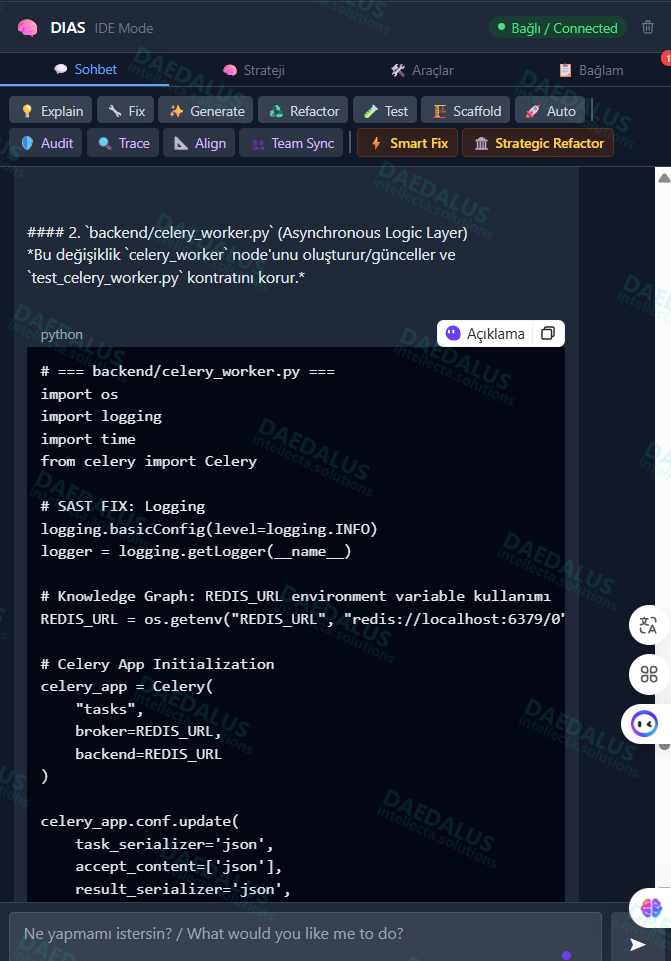This screenshot has height=961, width=671.
Task: Copy the code block with copy icon
Action: coord(548,333)
